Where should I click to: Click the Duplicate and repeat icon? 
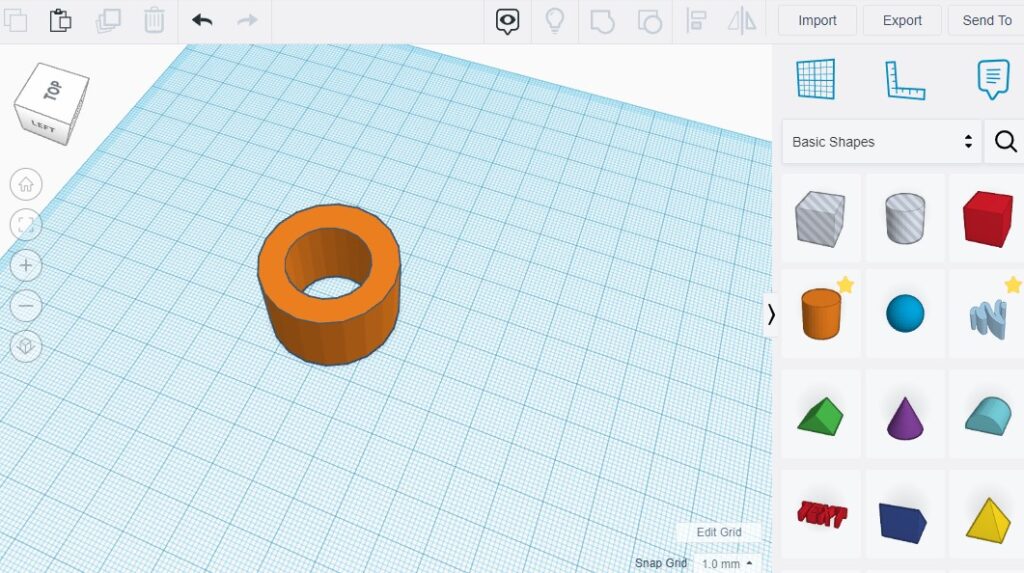[x=108, y=20]
